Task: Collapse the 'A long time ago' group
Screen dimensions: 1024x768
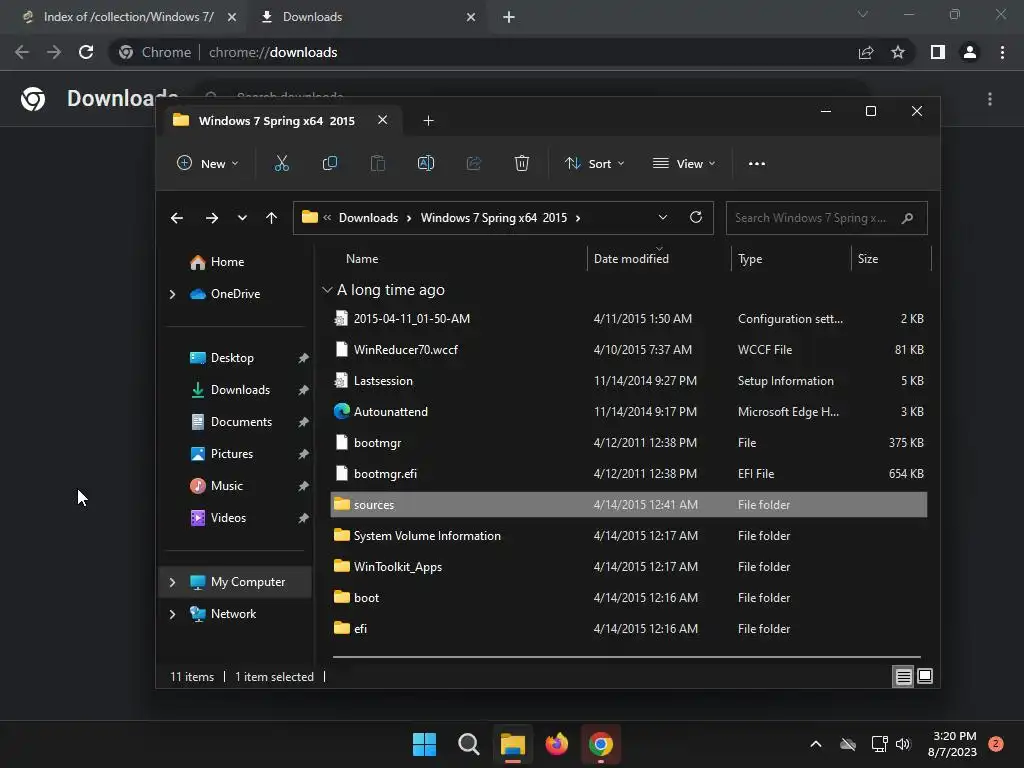Action: point(327,290)
